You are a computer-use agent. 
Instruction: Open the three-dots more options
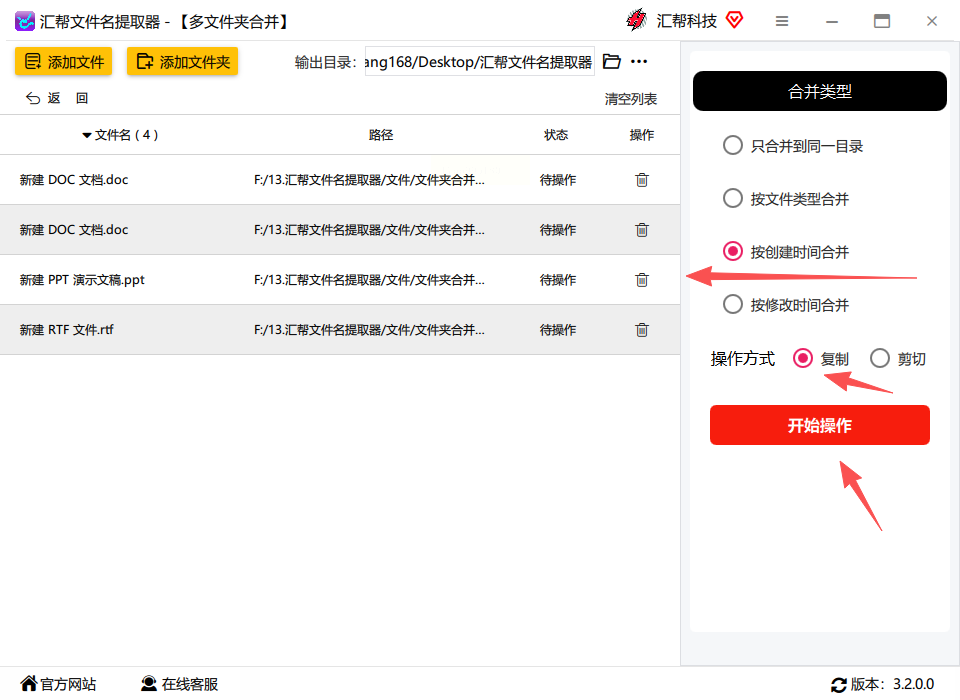click(x=639, y=61)
